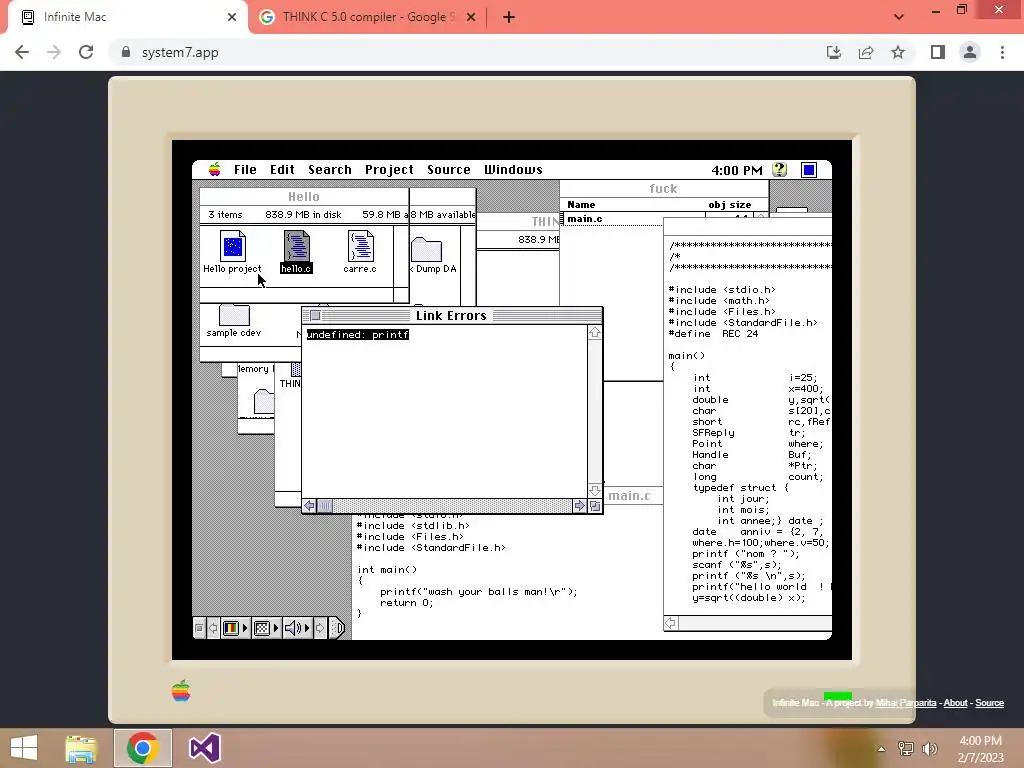
Task: Open the Infinite Mac Source link
Action: point(989,703)
